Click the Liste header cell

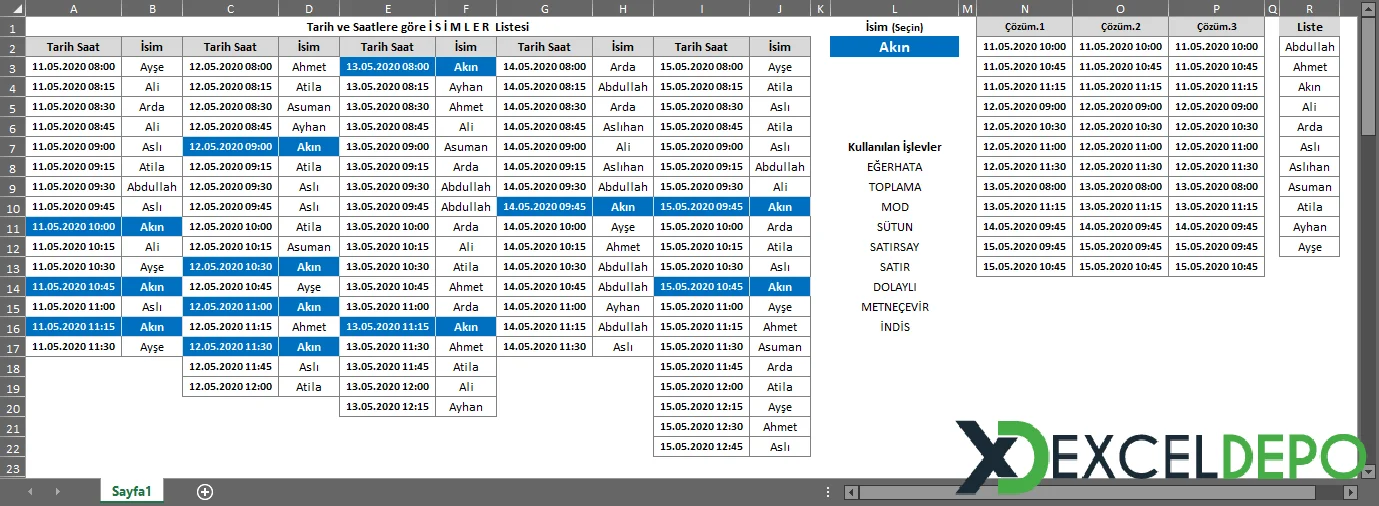(x=1309, y=27)
